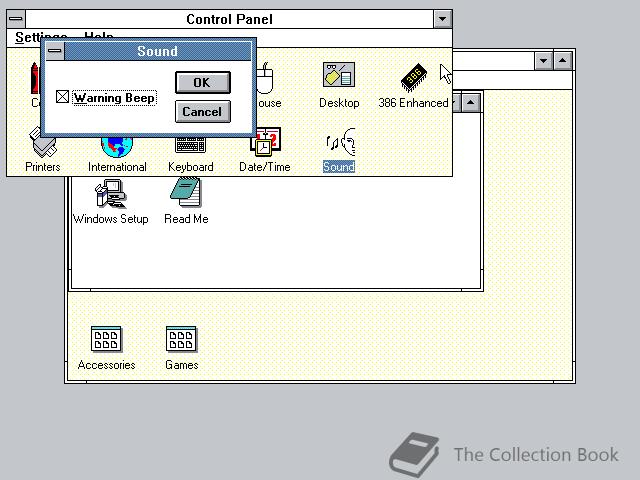The height and width of the screenshot is (480, 640).
Task: Select the Sound icon in Control Panel
Action: tap(340, 142)
